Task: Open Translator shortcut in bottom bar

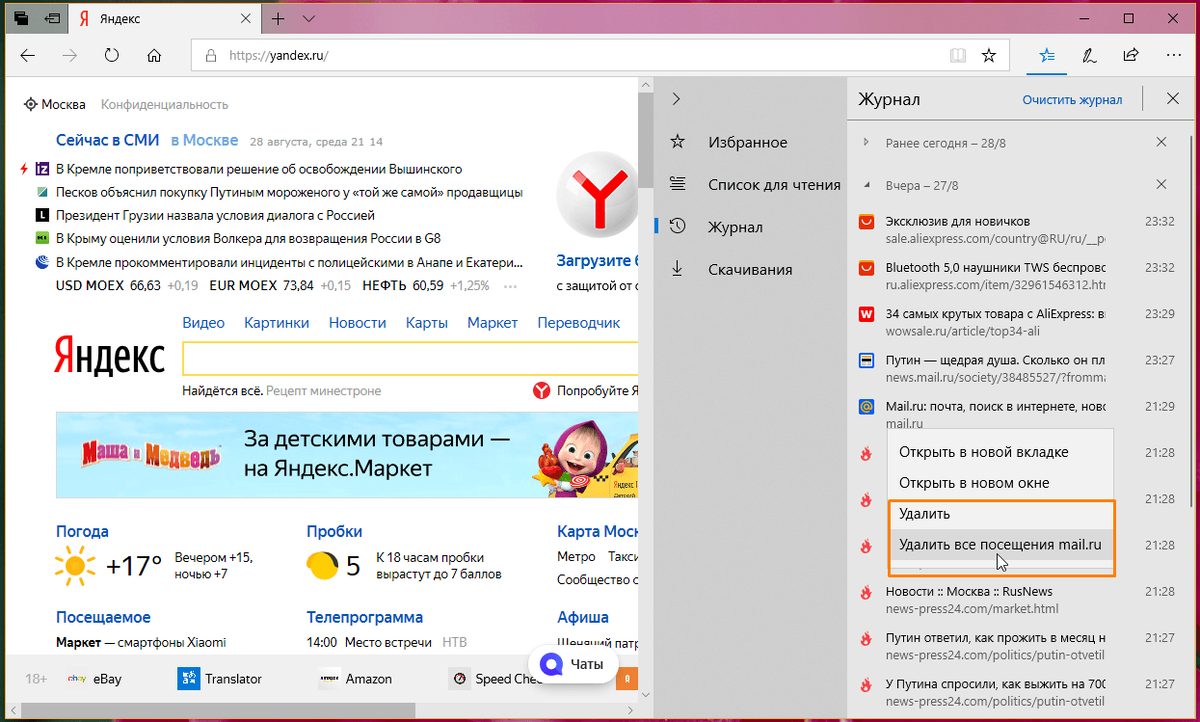Action: coord(219,678)
